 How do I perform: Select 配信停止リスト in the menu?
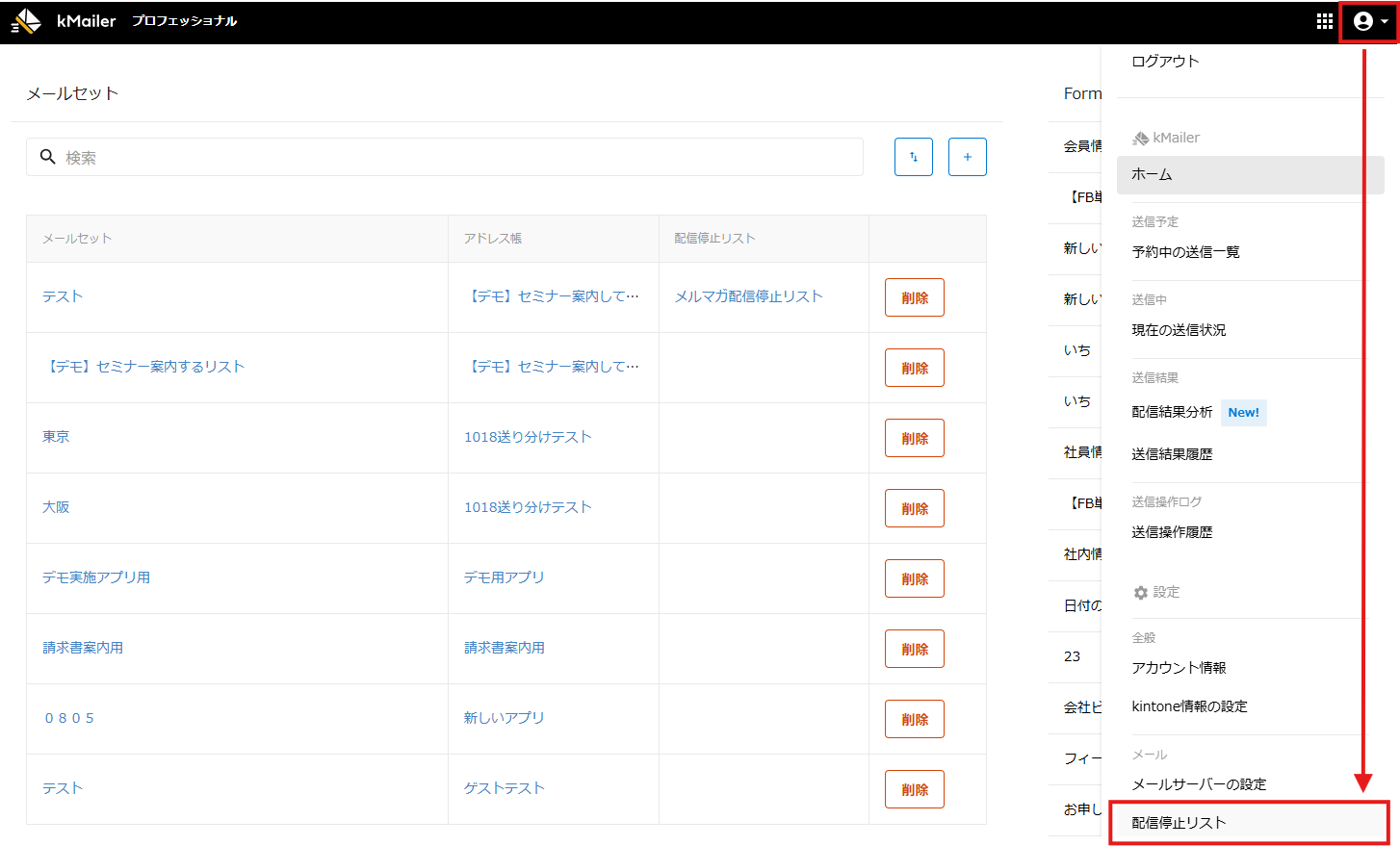pos(1179,823)
